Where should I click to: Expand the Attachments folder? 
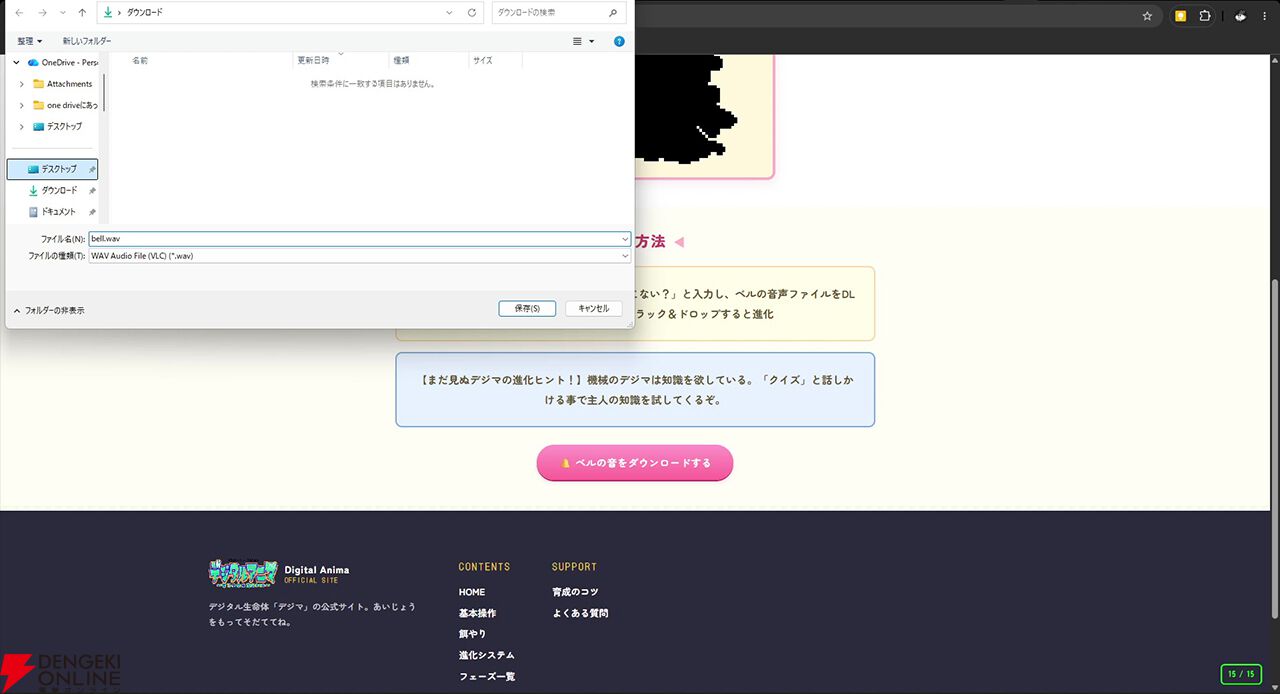pos(21,84)
